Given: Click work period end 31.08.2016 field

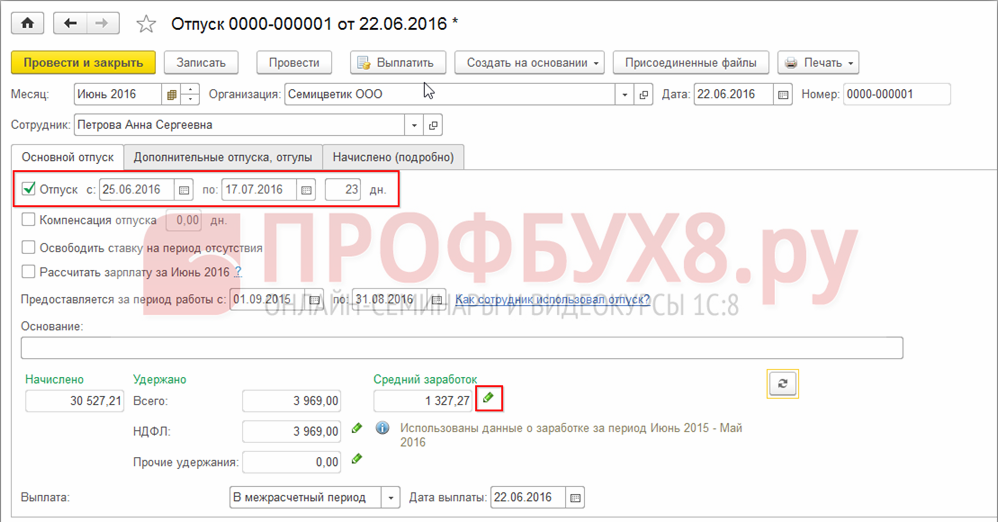Looking at the screenshot, I should pos(390,299).
